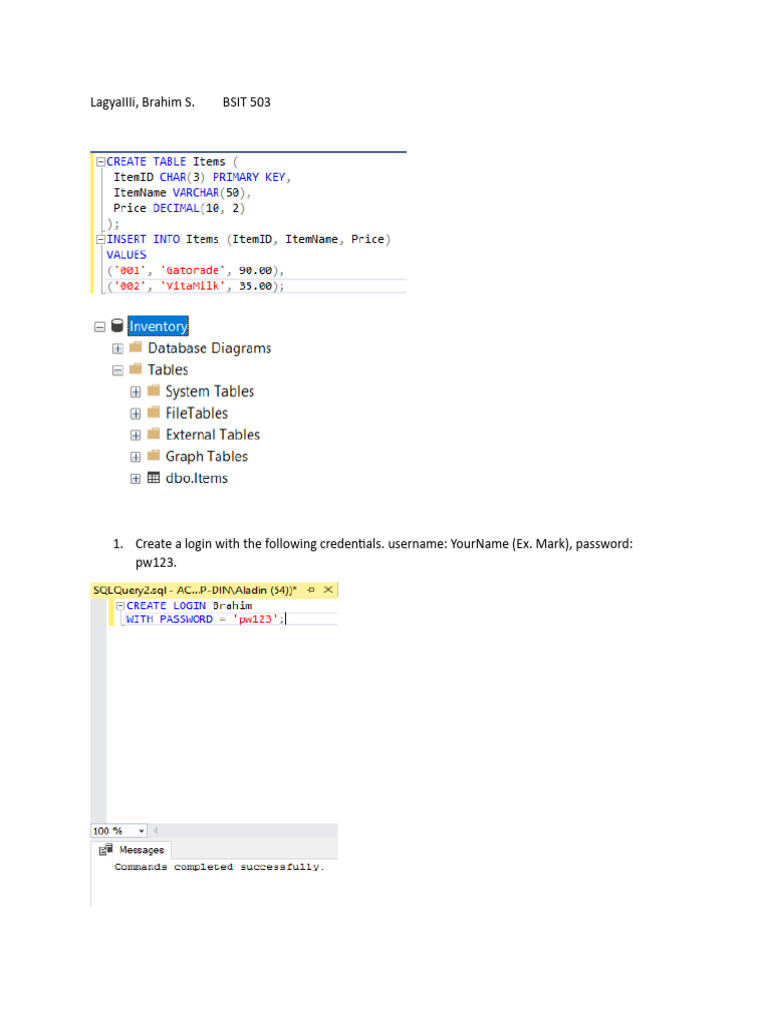The height and width of the screenshot is (1024, 768).
Task: Collapse the CREATE TABLE Items code block
Action: (x=101, y=161)
